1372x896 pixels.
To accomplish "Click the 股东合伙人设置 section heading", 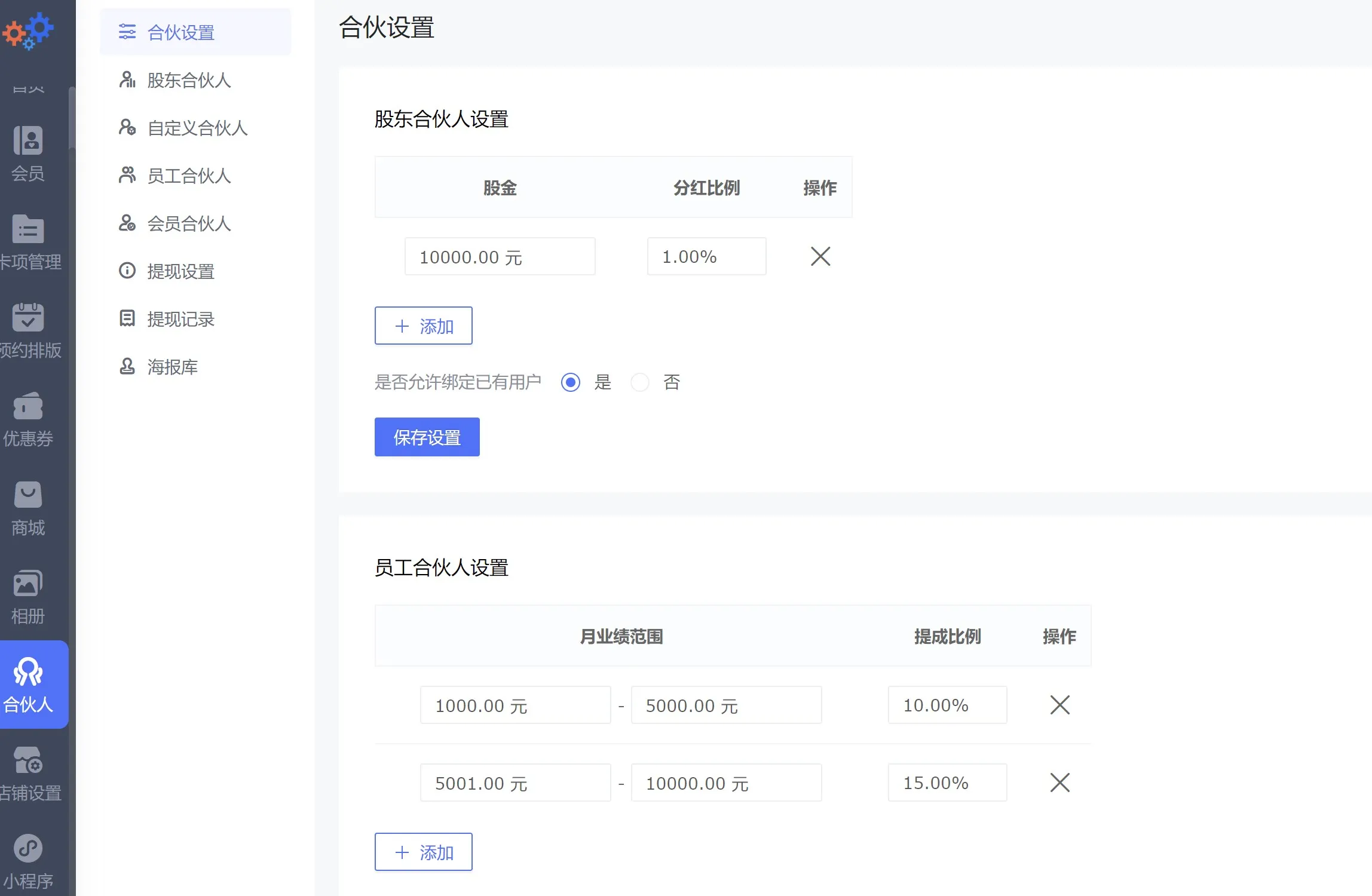I will pyautogui.click(x=442, y=119).
